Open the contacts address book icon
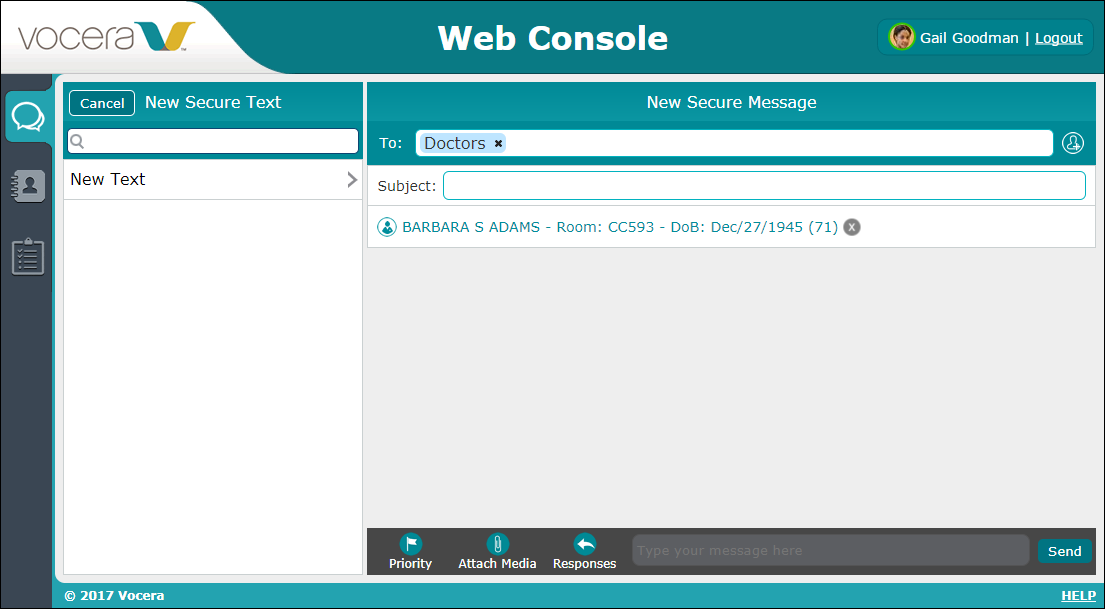This screenshot has height=609, width=1105. 28,186
